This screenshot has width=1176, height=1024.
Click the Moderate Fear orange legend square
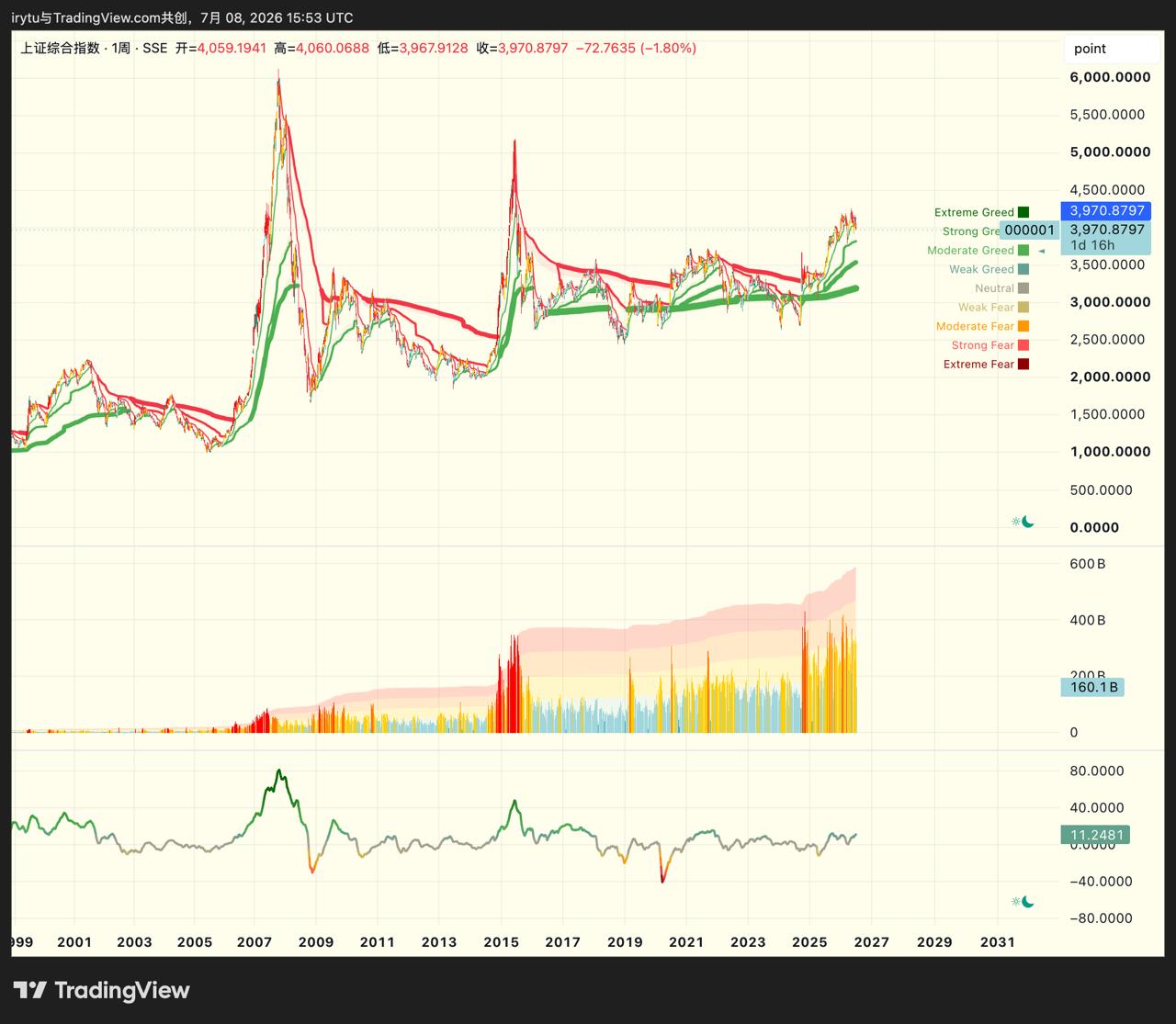[1023, 326]
